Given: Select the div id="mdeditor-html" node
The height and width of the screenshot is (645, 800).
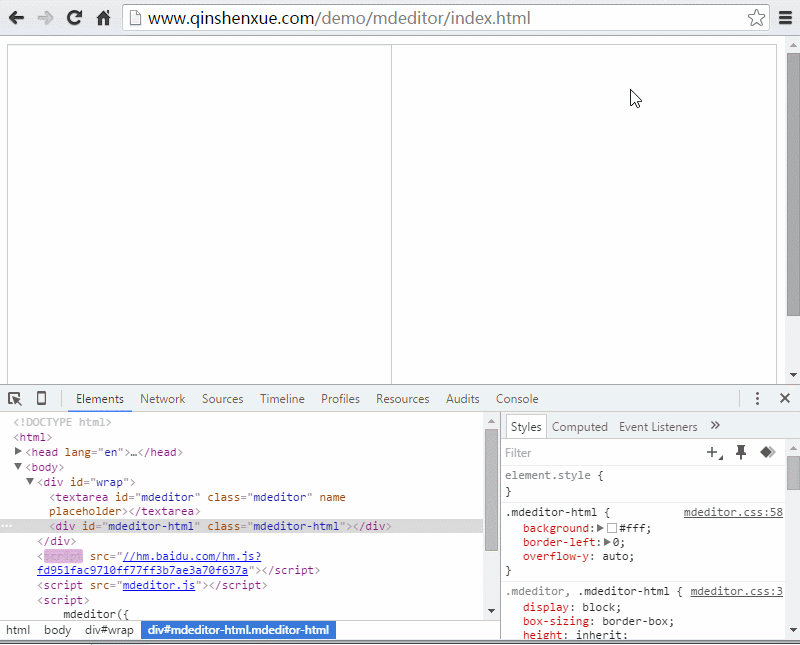Looking at the screenshot, I should click(220, 526).
